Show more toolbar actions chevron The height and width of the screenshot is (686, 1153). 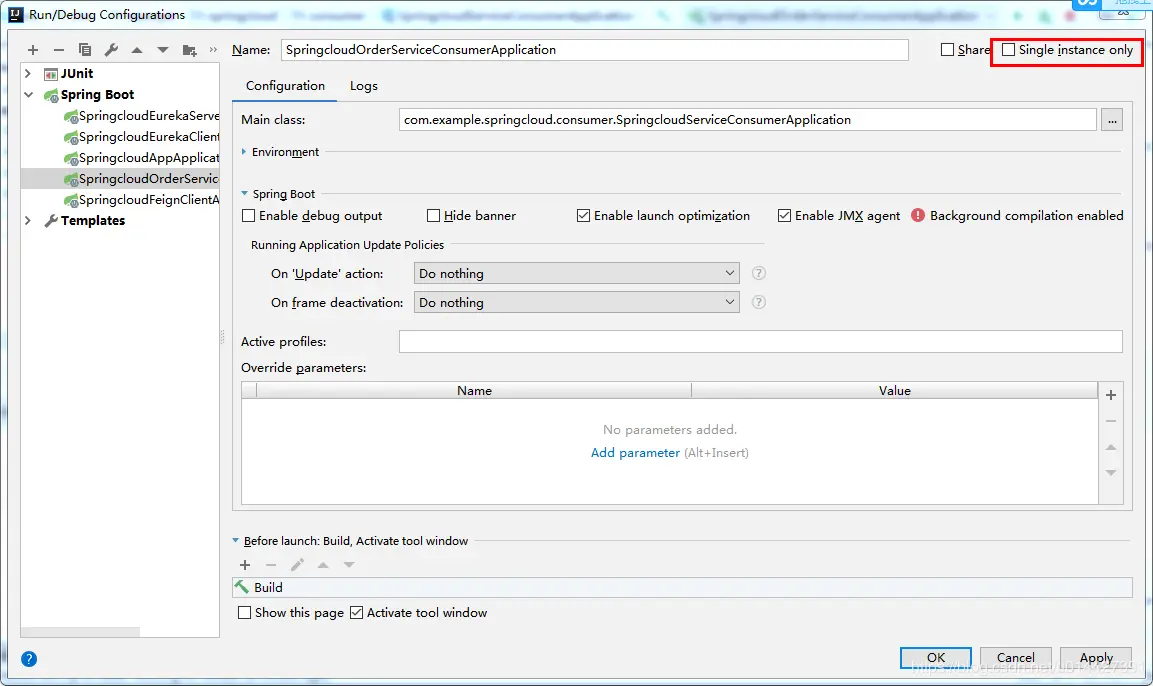[x=213, y=49]
